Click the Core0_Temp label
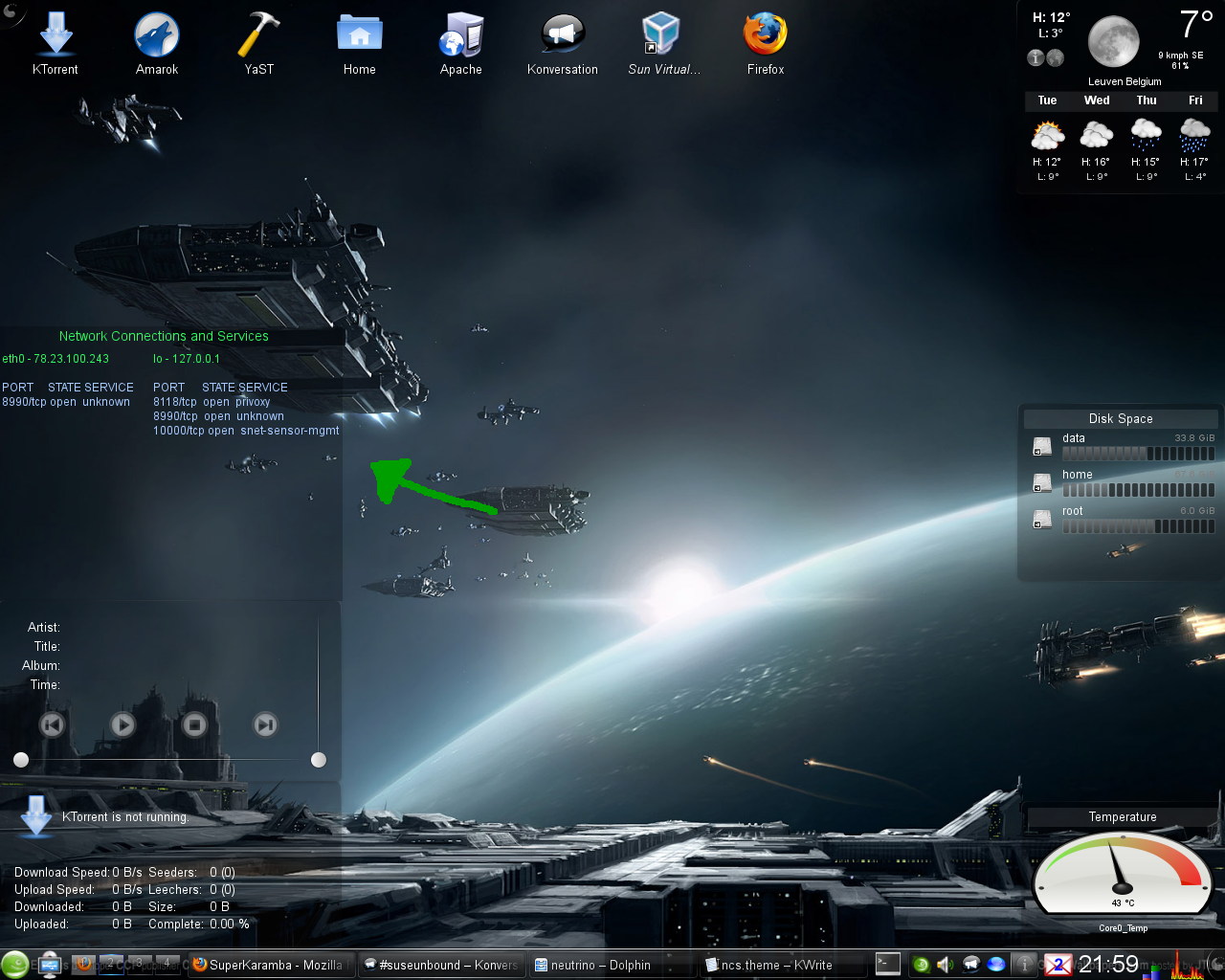Image resolution: width=1225 pixels, height=980 pixels. 1123,928
